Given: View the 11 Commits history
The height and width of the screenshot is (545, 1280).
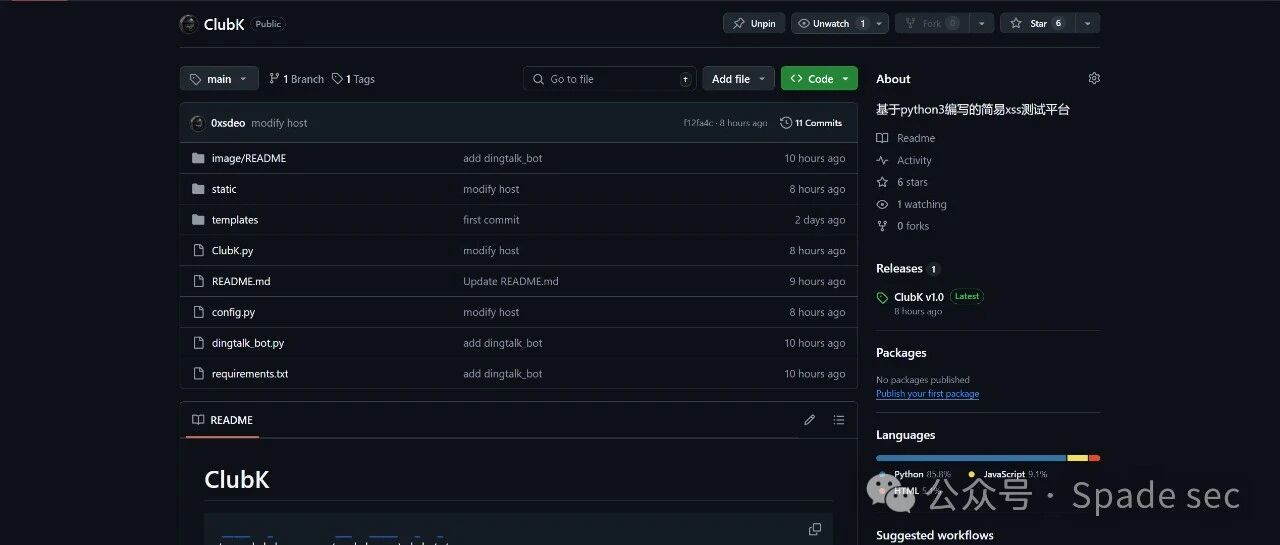Looking at the screenshot, I should tap(811, 123).
